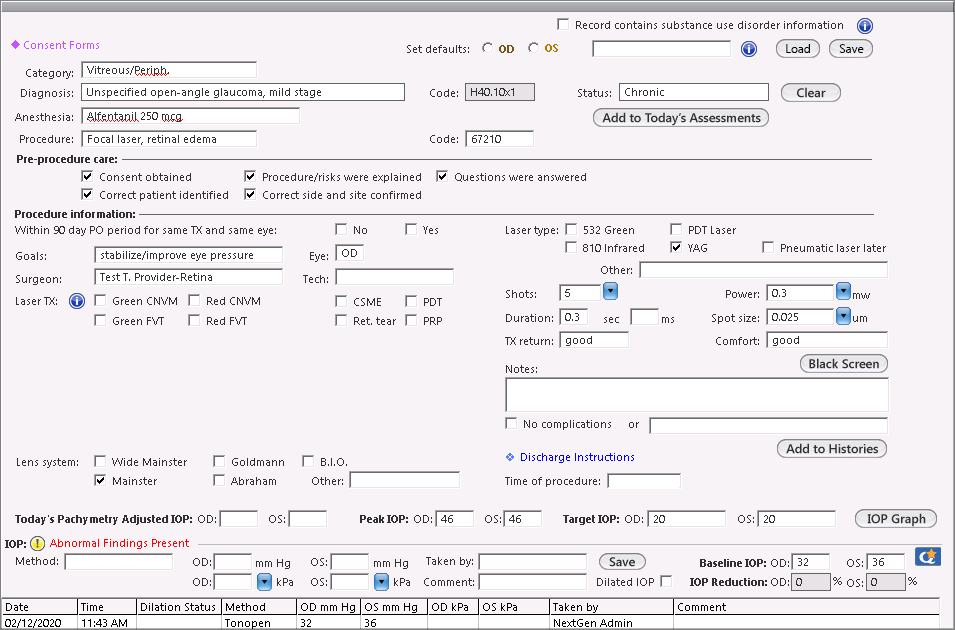Click the yellow IOP abnormal findings alert icon
Screen dimensions: 955x630
37,543
